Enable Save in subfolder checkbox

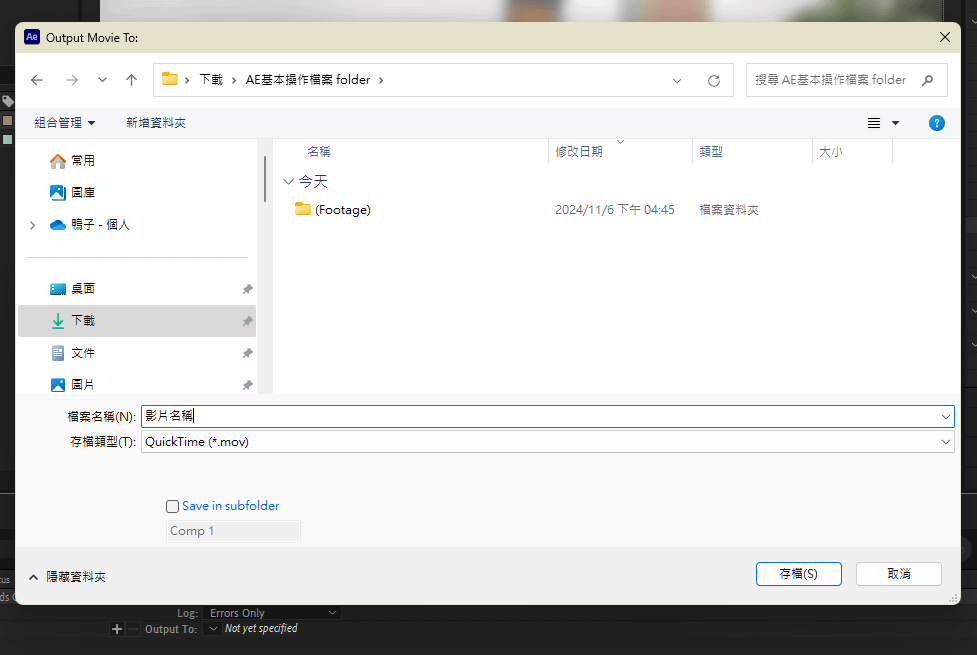pyautogui.click(x=173, y=506)
